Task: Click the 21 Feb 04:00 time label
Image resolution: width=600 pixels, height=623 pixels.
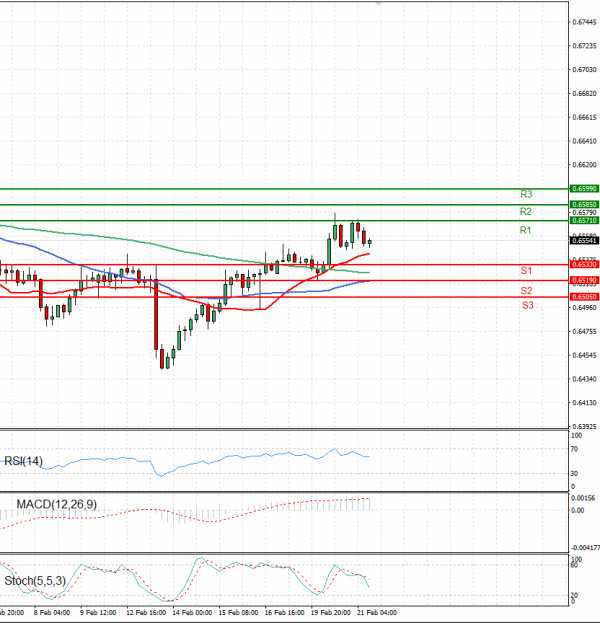Action: point(377,613)
